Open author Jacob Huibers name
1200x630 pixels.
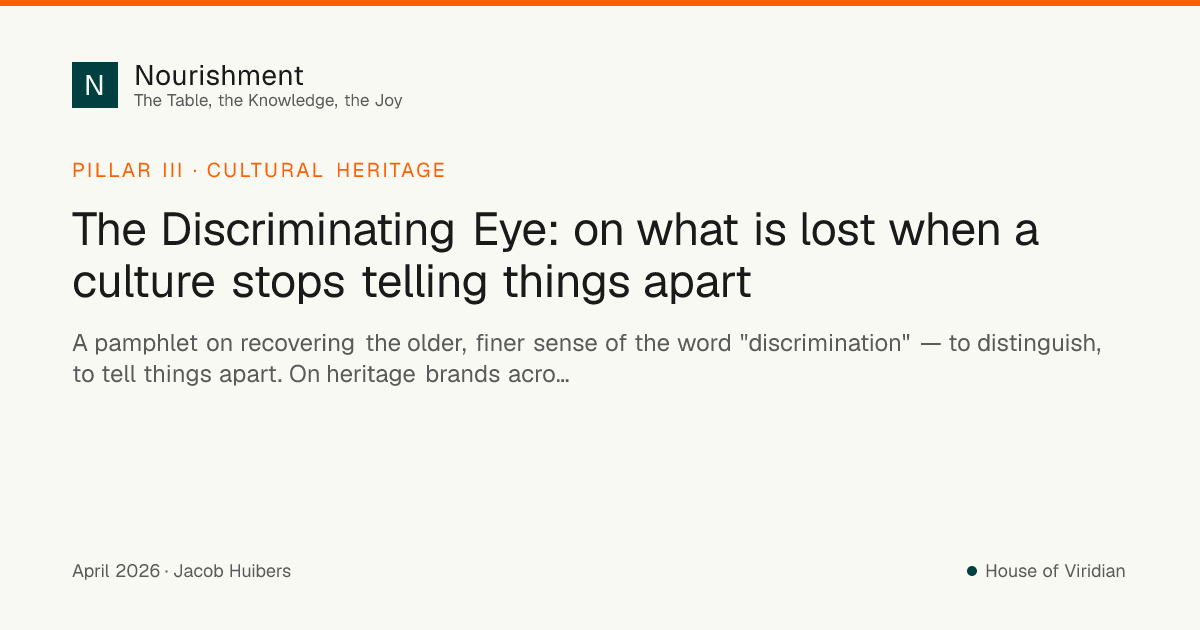[x=232, y=571]
